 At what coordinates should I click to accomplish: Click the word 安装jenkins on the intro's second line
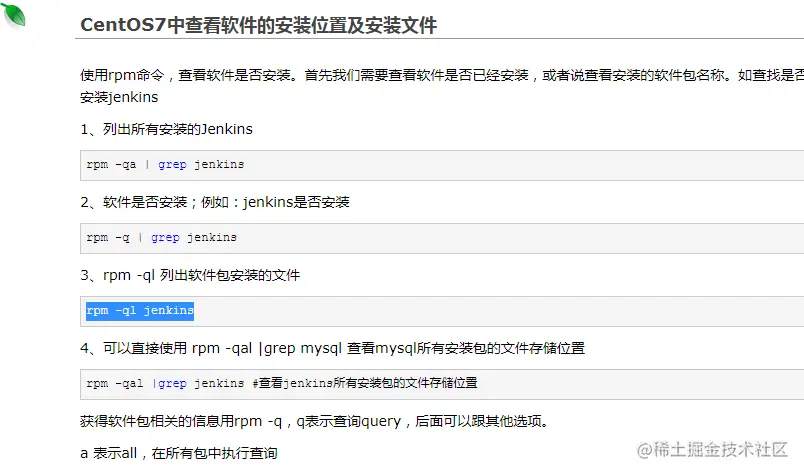tap(119, 97)
